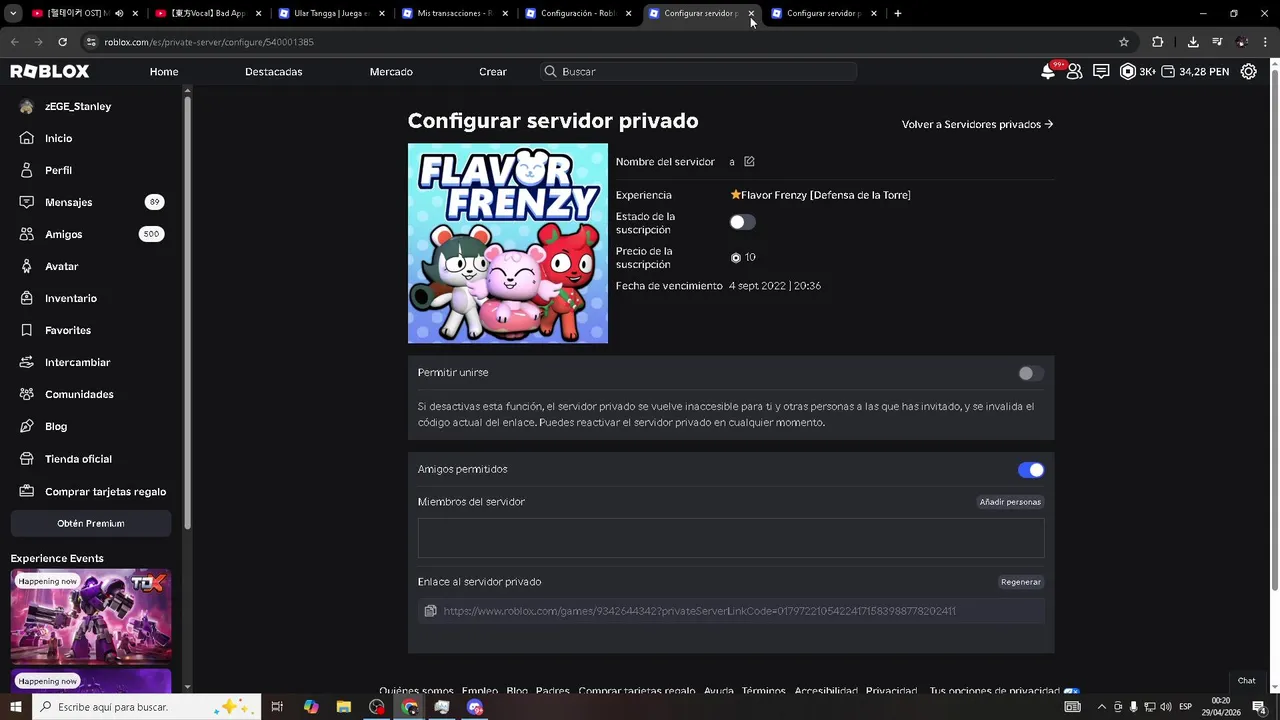Disable the Amigos permitidos switch
The image size is (1280, 720).
point(1031,470)
